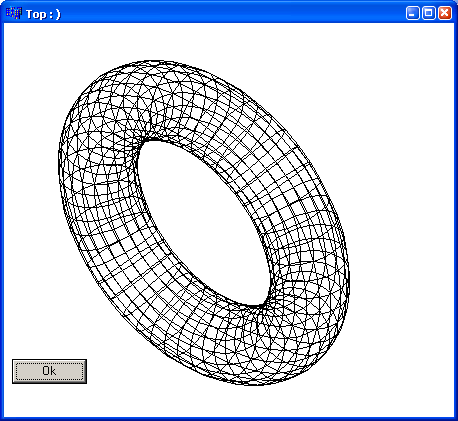Click the window's bottom blue border
Image resolution: width=458 pixels, height=421 pixels.
[x=229, y=419]
